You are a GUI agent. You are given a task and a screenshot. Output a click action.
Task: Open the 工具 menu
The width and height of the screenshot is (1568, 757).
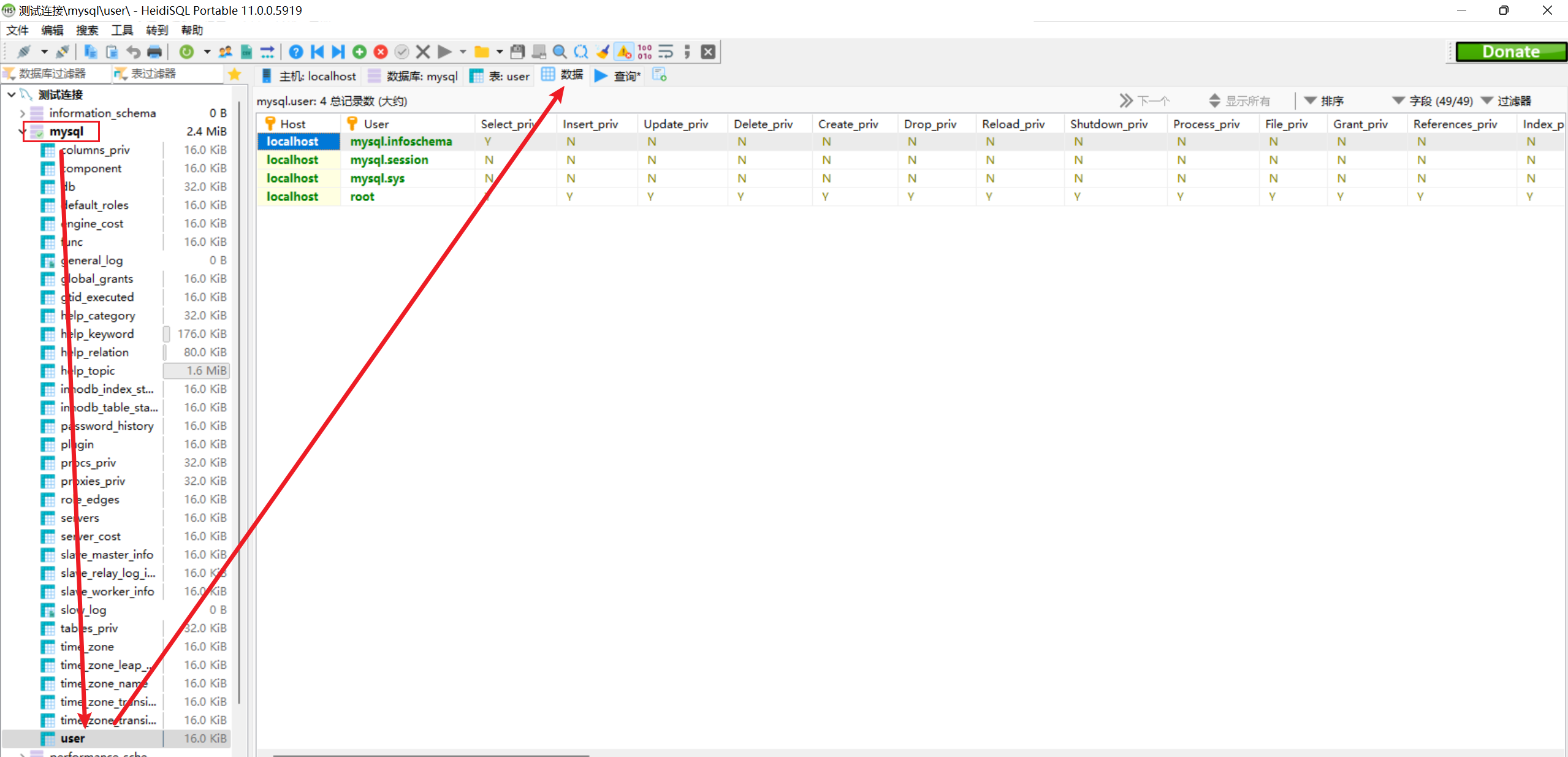[x=122, y=30]
